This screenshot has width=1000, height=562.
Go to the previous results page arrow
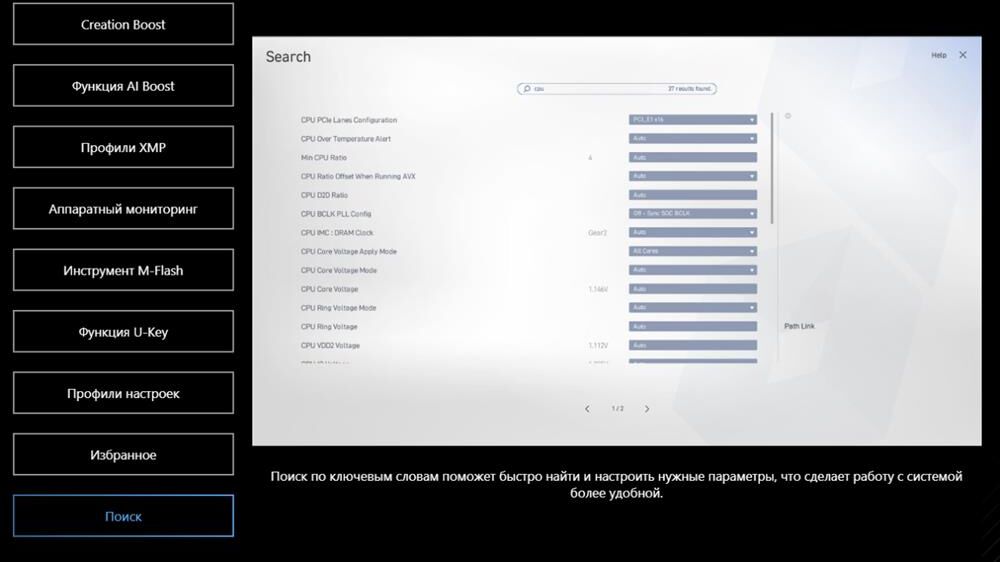pyautogui.click(x=587, y=409)
